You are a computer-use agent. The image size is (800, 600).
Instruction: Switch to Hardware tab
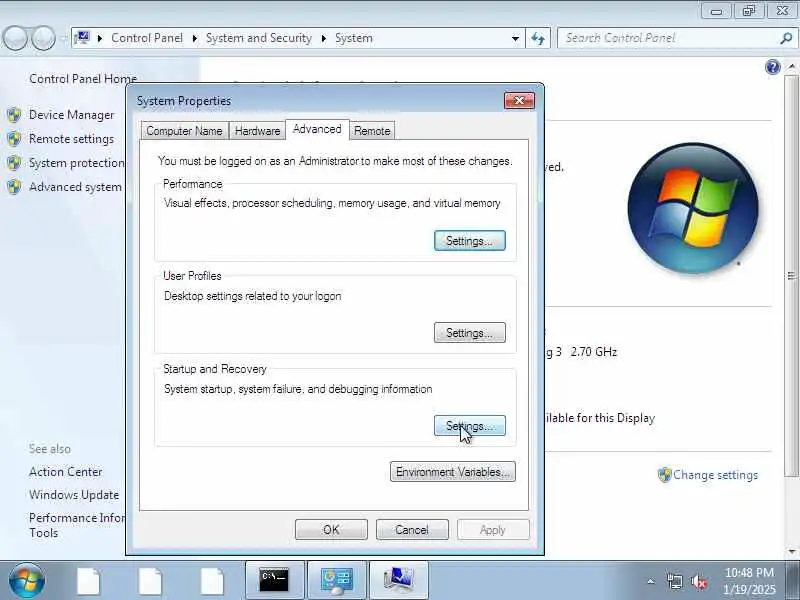[258, 131]
